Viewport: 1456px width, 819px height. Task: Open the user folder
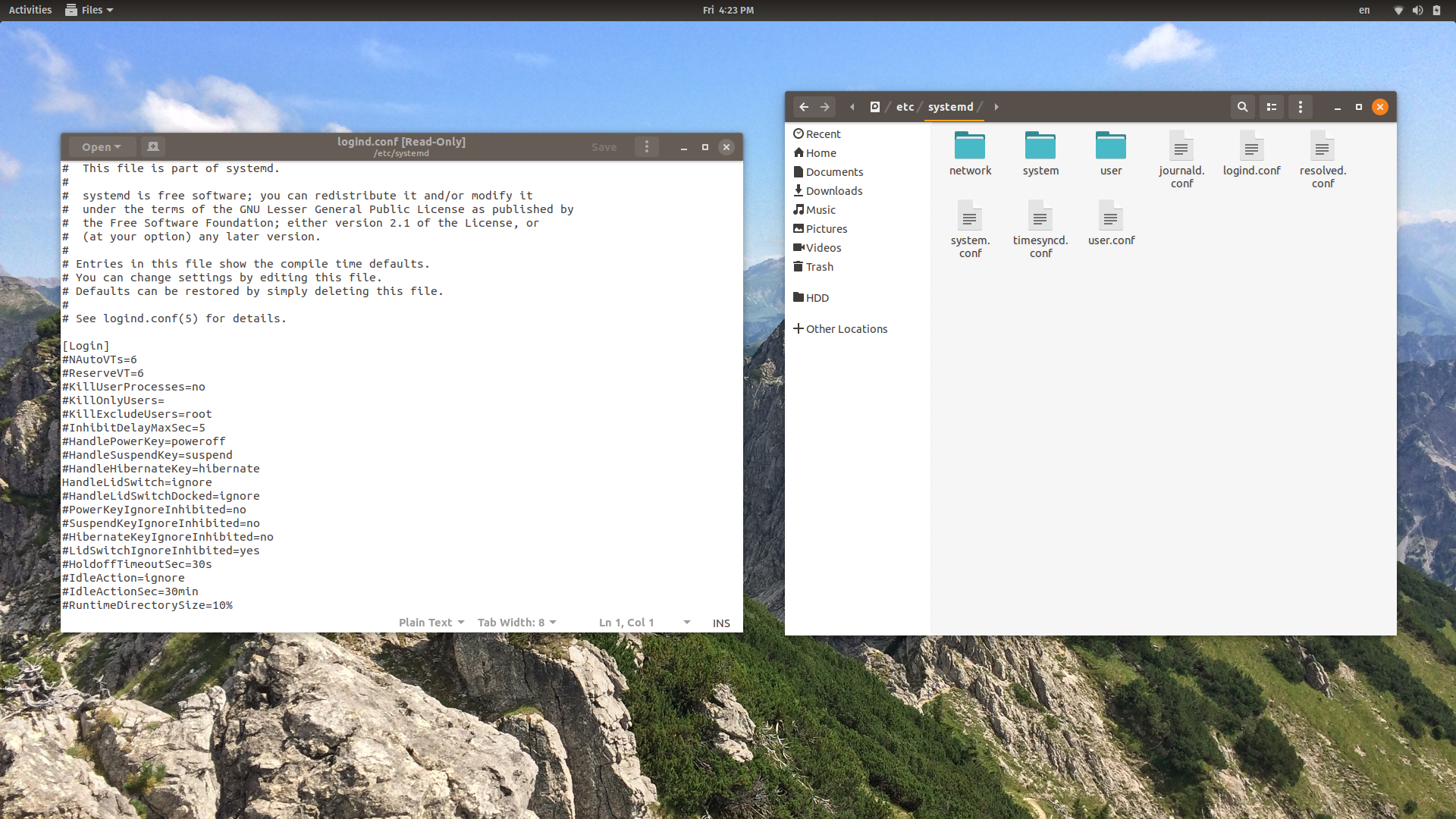coord(1111,153)
